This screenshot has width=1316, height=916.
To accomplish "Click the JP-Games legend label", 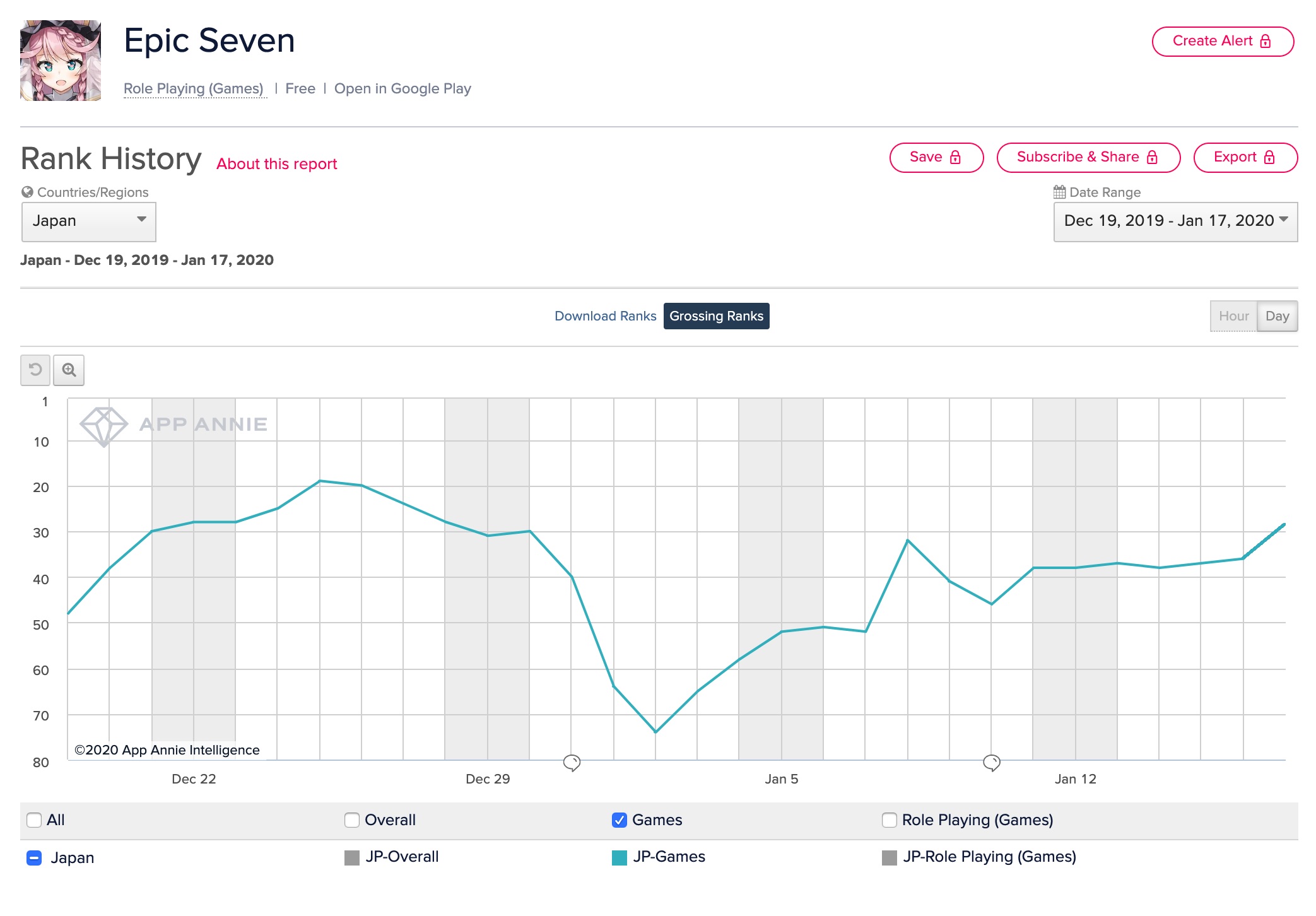I will pos(669,857).
